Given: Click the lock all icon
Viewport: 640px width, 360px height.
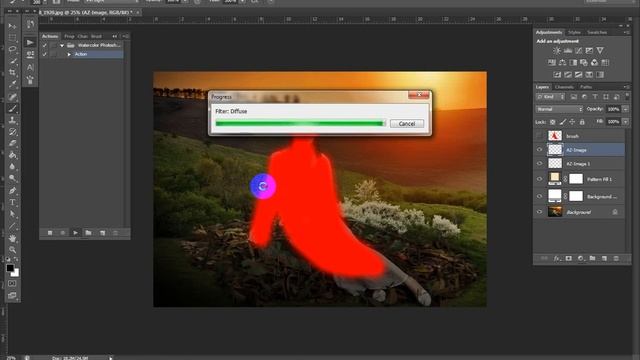Looking at the screenshot, I should point(582,122).
